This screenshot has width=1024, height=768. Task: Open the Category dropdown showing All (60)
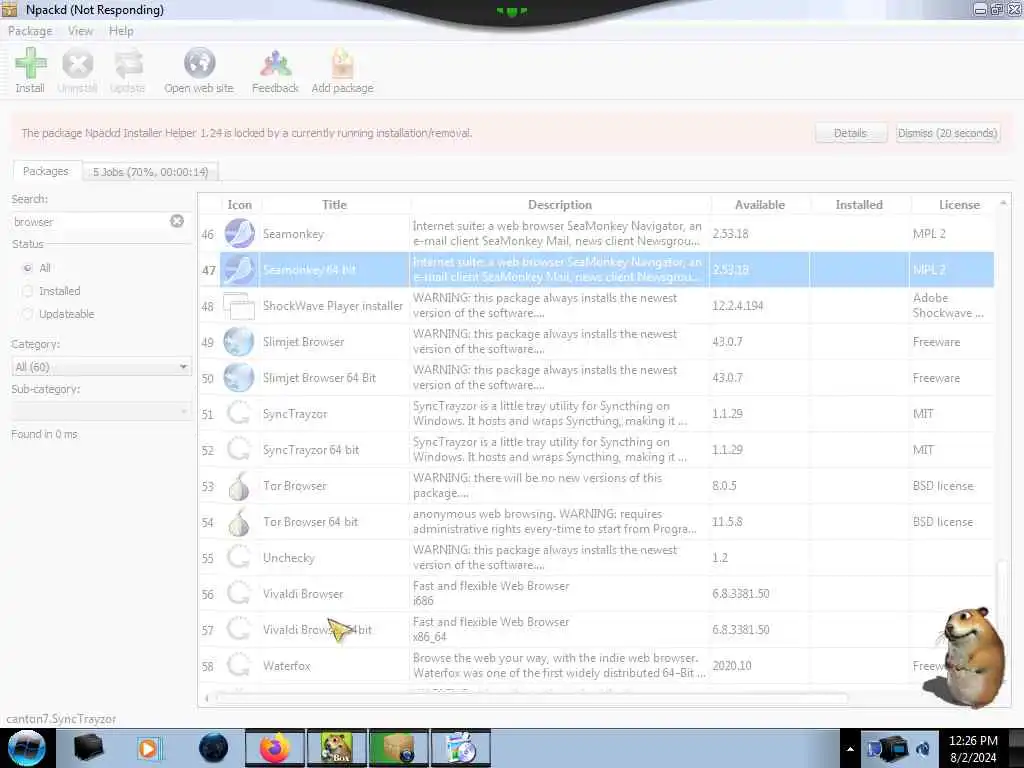(101, 367)
